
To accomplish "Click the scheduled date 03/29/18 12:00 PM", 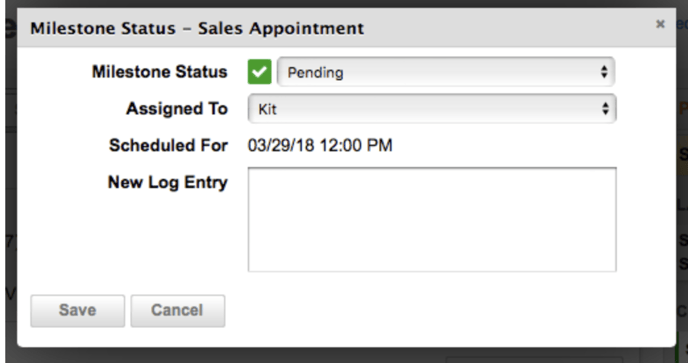I will [x=320, y=145].
